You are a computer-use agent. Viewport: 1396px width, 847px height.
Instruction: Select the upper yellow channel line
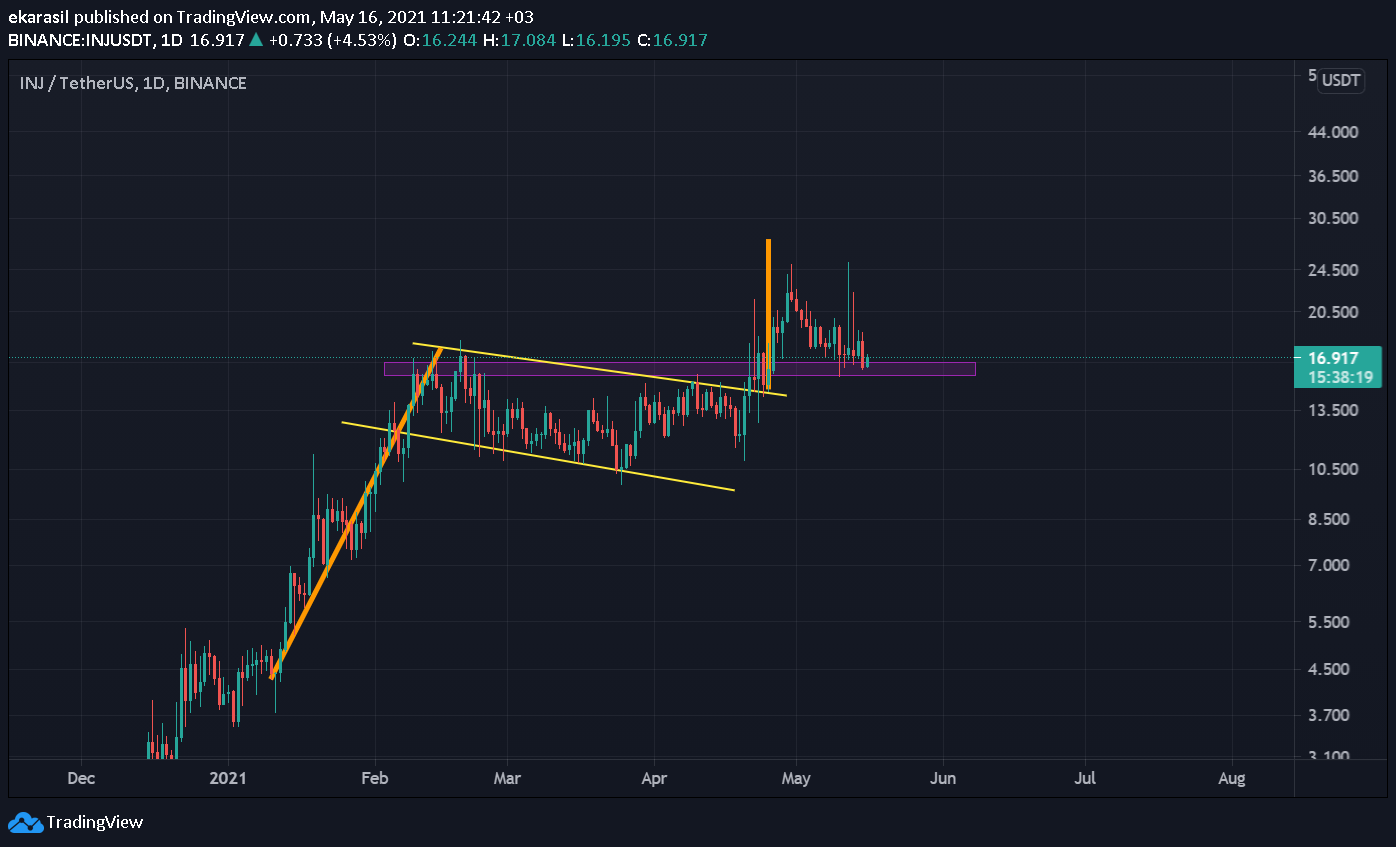coord(599,369)
